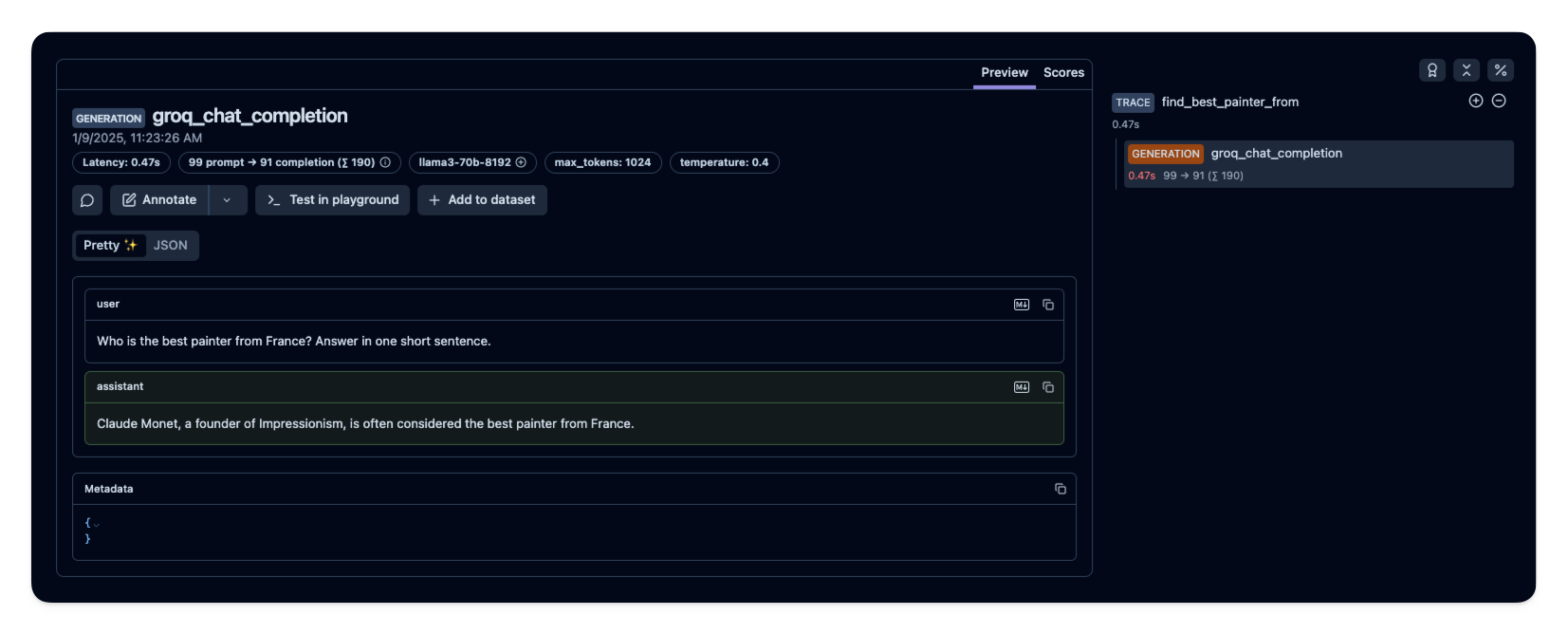Viewport: 1568px width, 634px height.
Task: Collapse all trace nodes with the minus circle
Action: [x=1499, y=101]
